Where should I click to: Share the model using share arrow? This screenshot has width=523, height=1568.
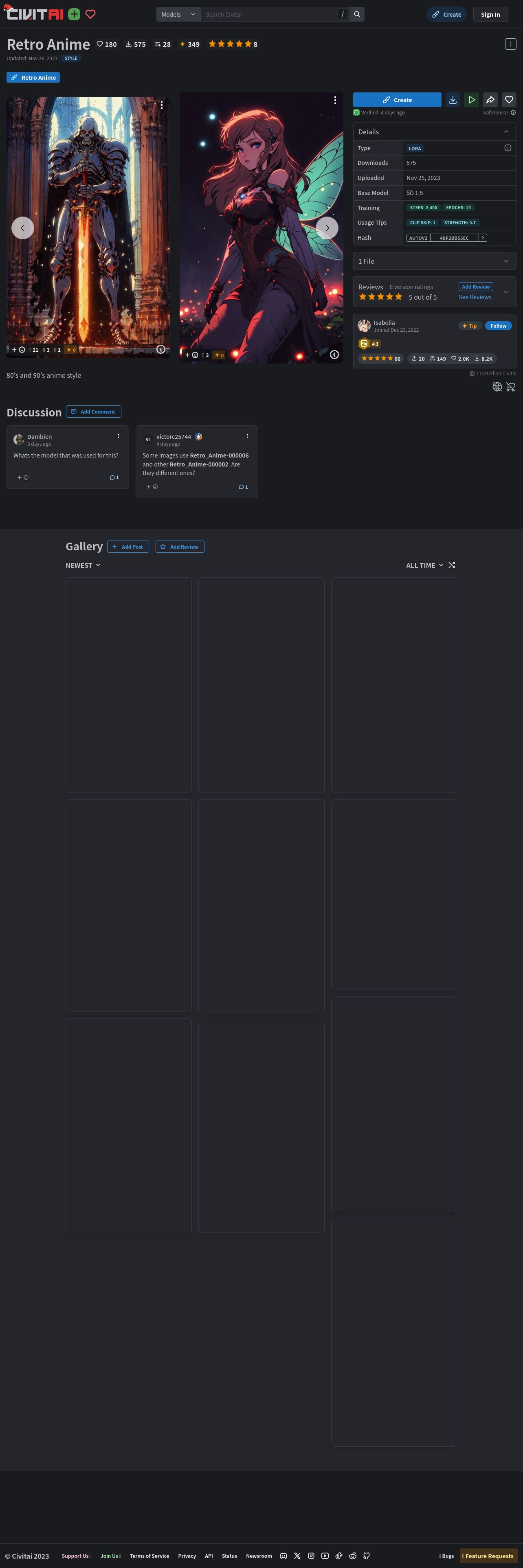[x=490, y=100]
